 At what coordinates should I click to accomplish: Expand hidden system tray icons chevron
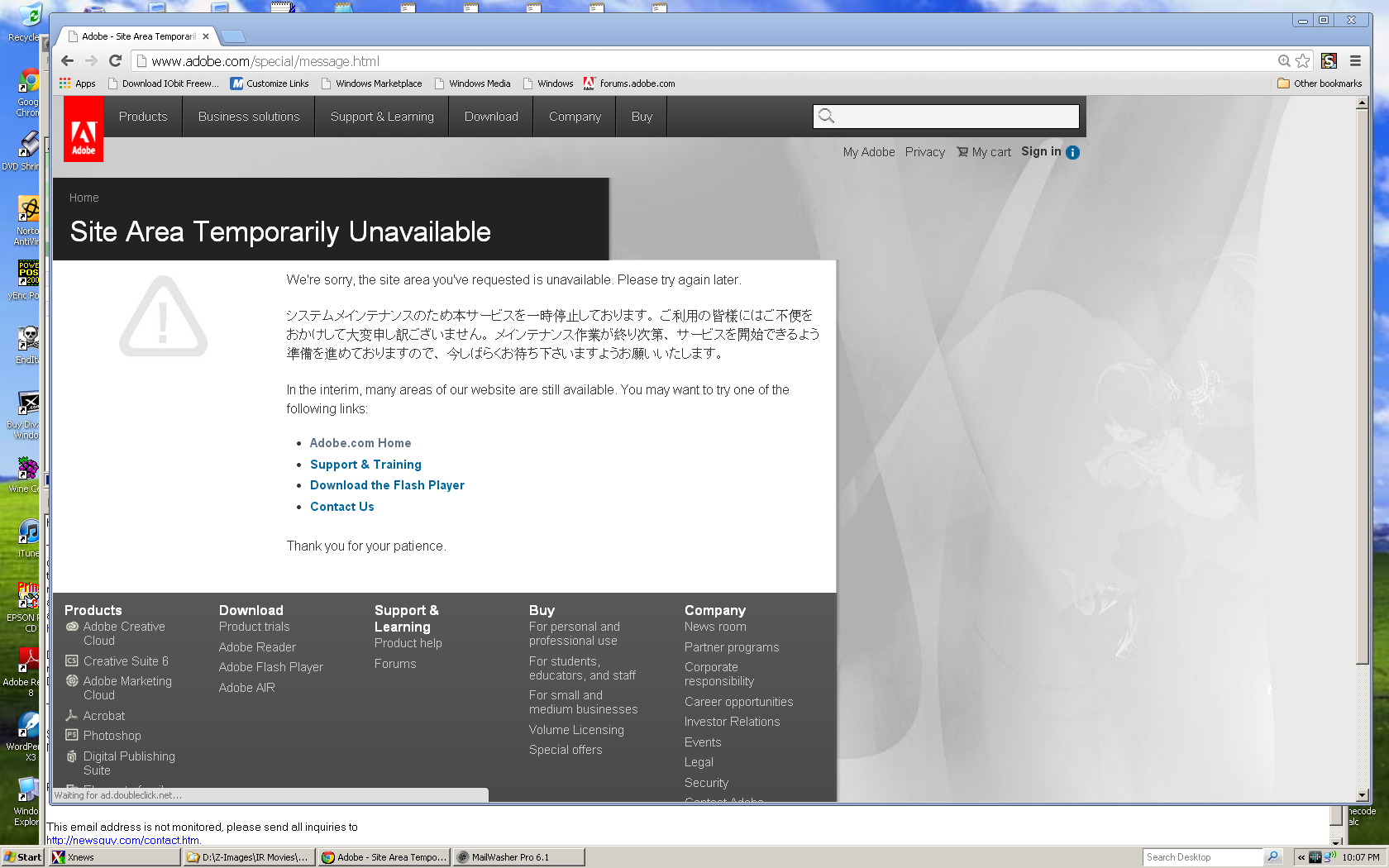point(1301,857)
